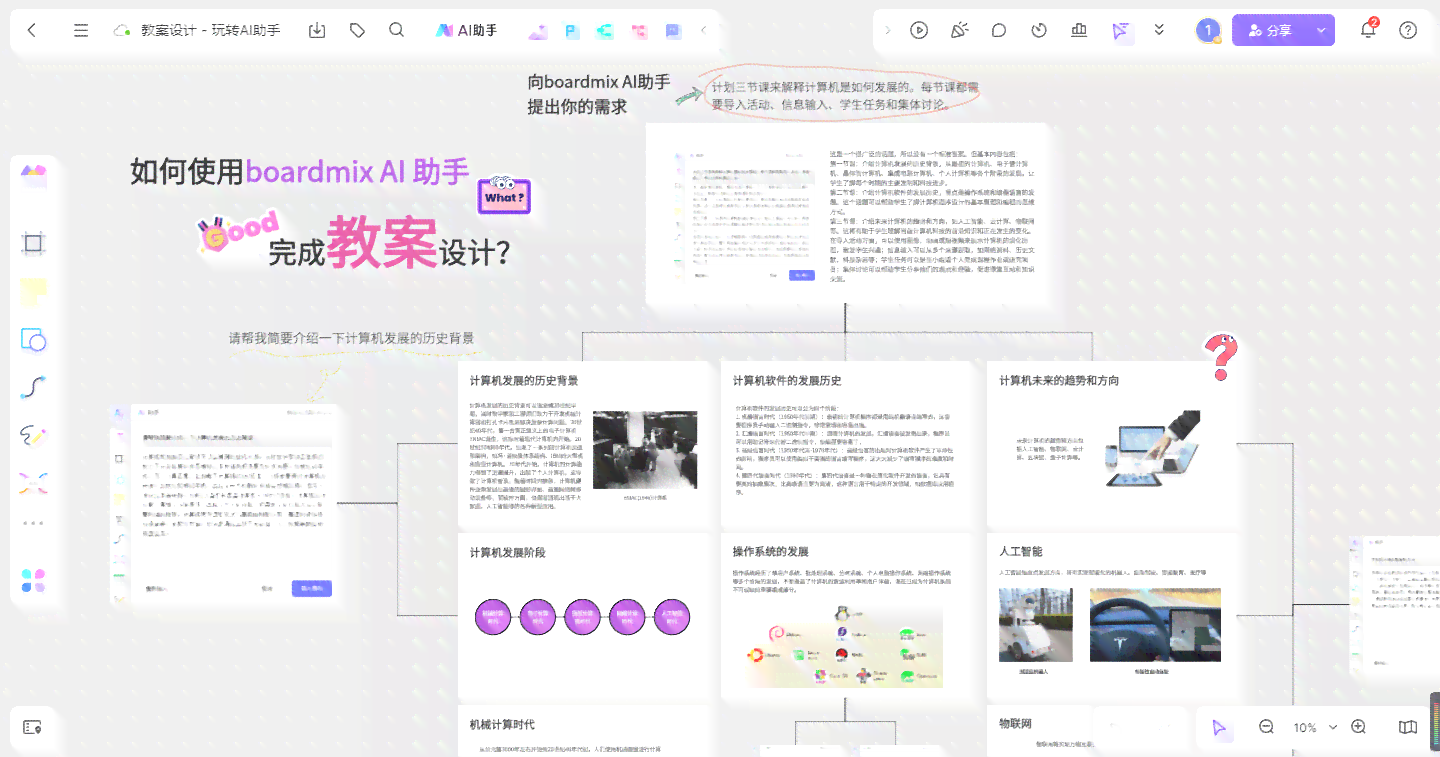Select the frame tool in left toolbar

coord(34,242)
